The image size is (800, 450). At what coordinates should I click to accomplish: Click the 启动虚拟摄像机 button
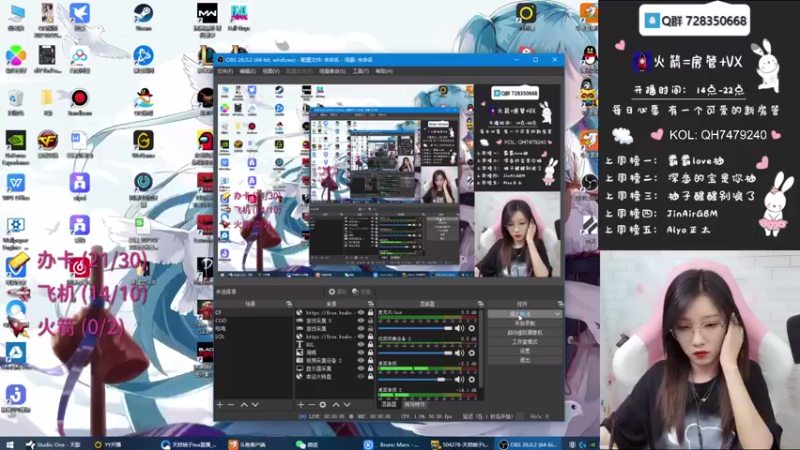pos(525,333)
